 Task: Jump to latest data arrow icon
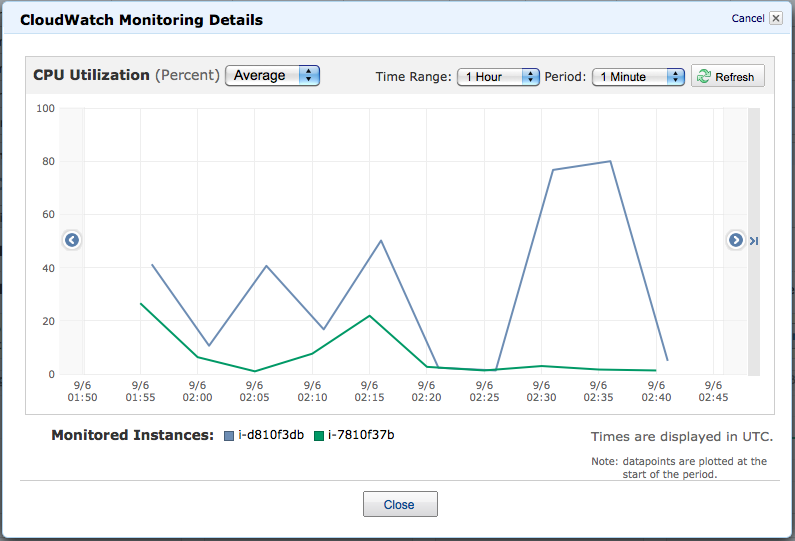coord(754,241)
